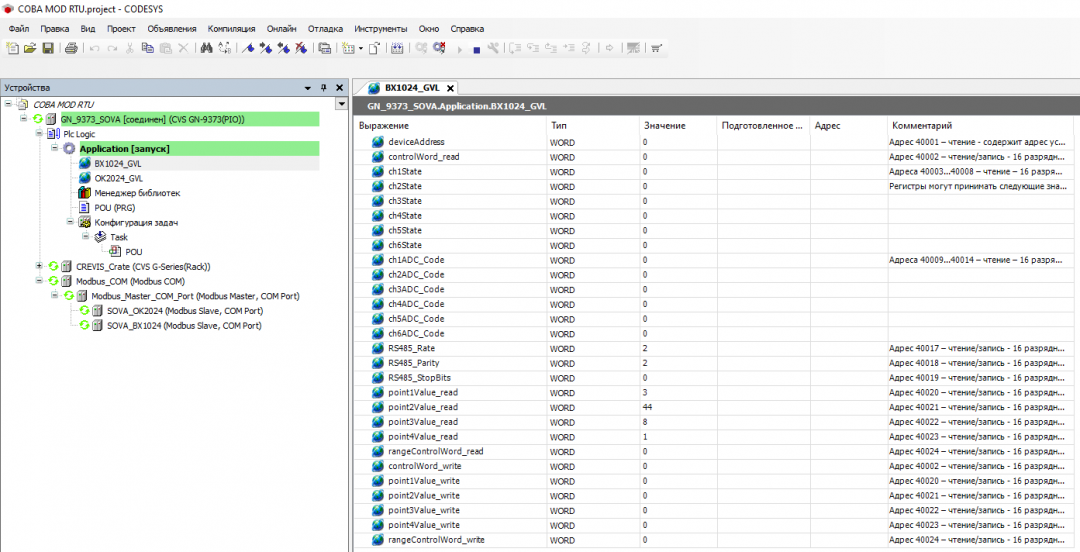Click the Print toolbar icon
This screenshot has height=552, width=1080.
[71, 48]
